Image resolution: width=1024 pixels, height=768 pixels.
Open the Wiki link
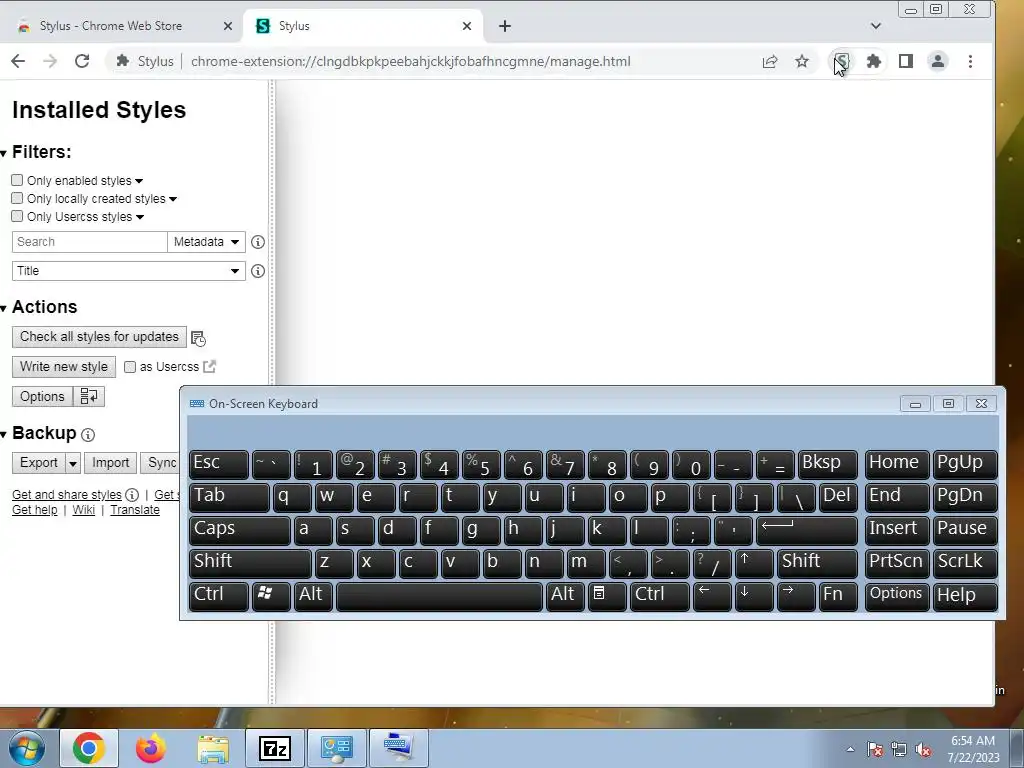[x=84, y=510]
